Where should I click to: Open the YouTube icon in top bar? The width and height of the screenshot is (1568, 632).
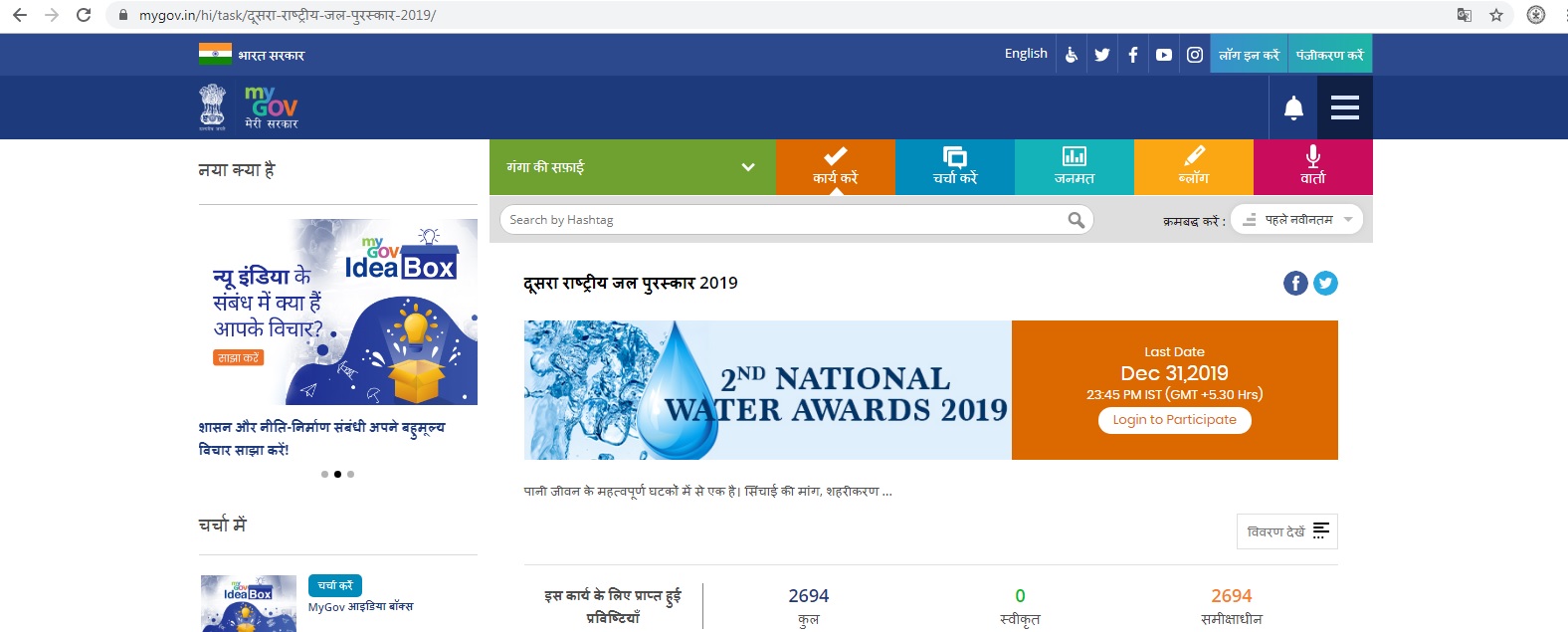click(1164, 55)
